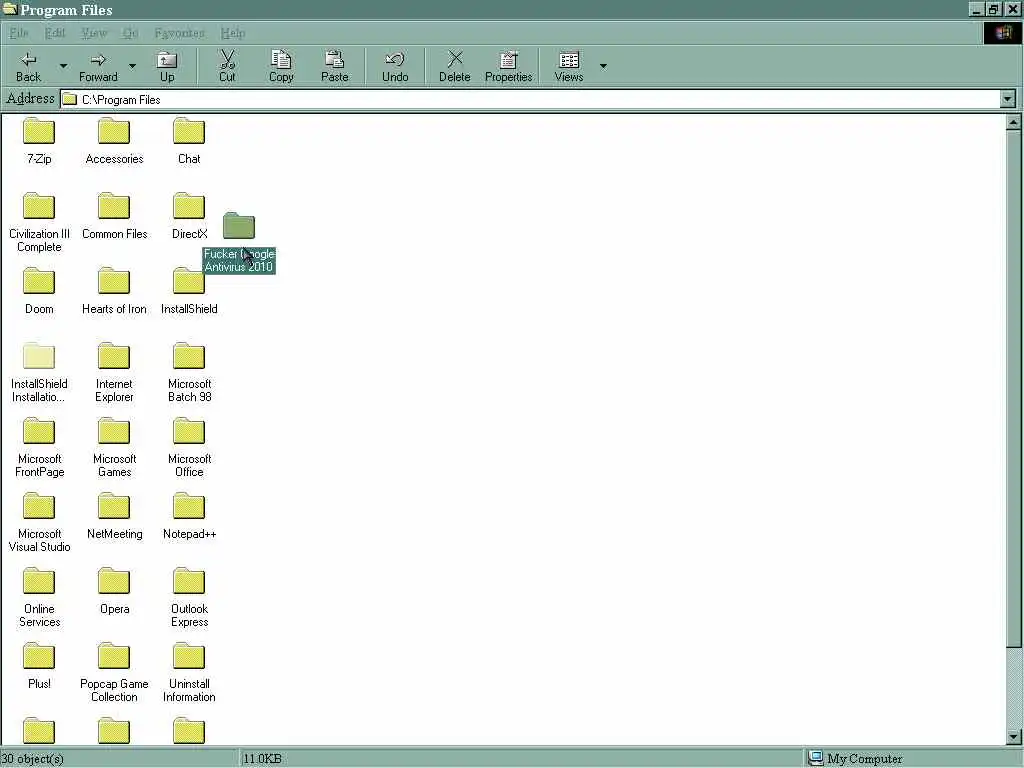This screenshot has width=1024, height=768.
Task: Select the InstallShield Installatio... folder
Action: point(39,372)
